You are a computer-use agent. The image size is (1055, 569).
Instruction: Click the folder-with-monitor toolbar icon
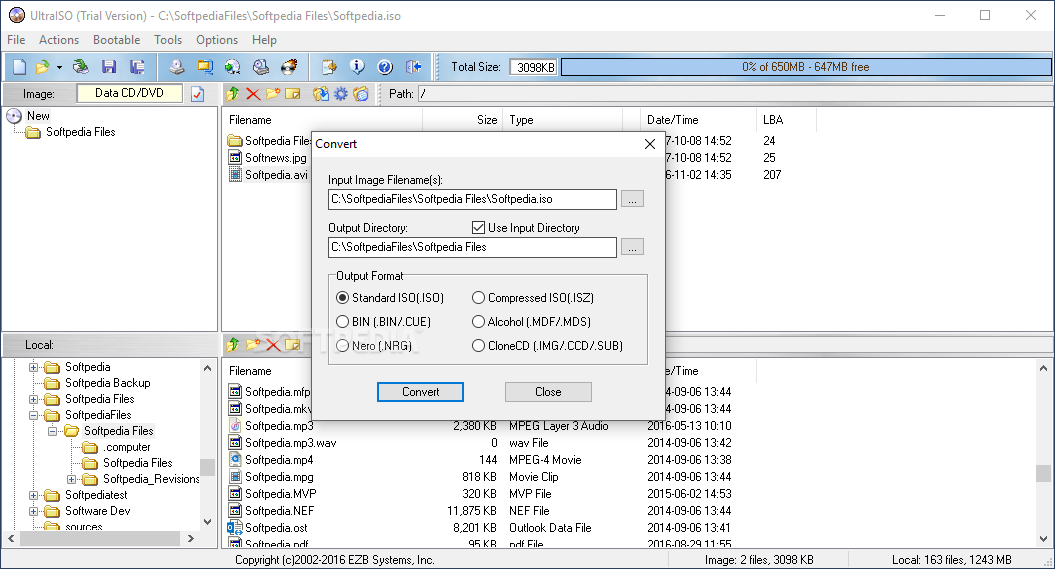point(205,67)
